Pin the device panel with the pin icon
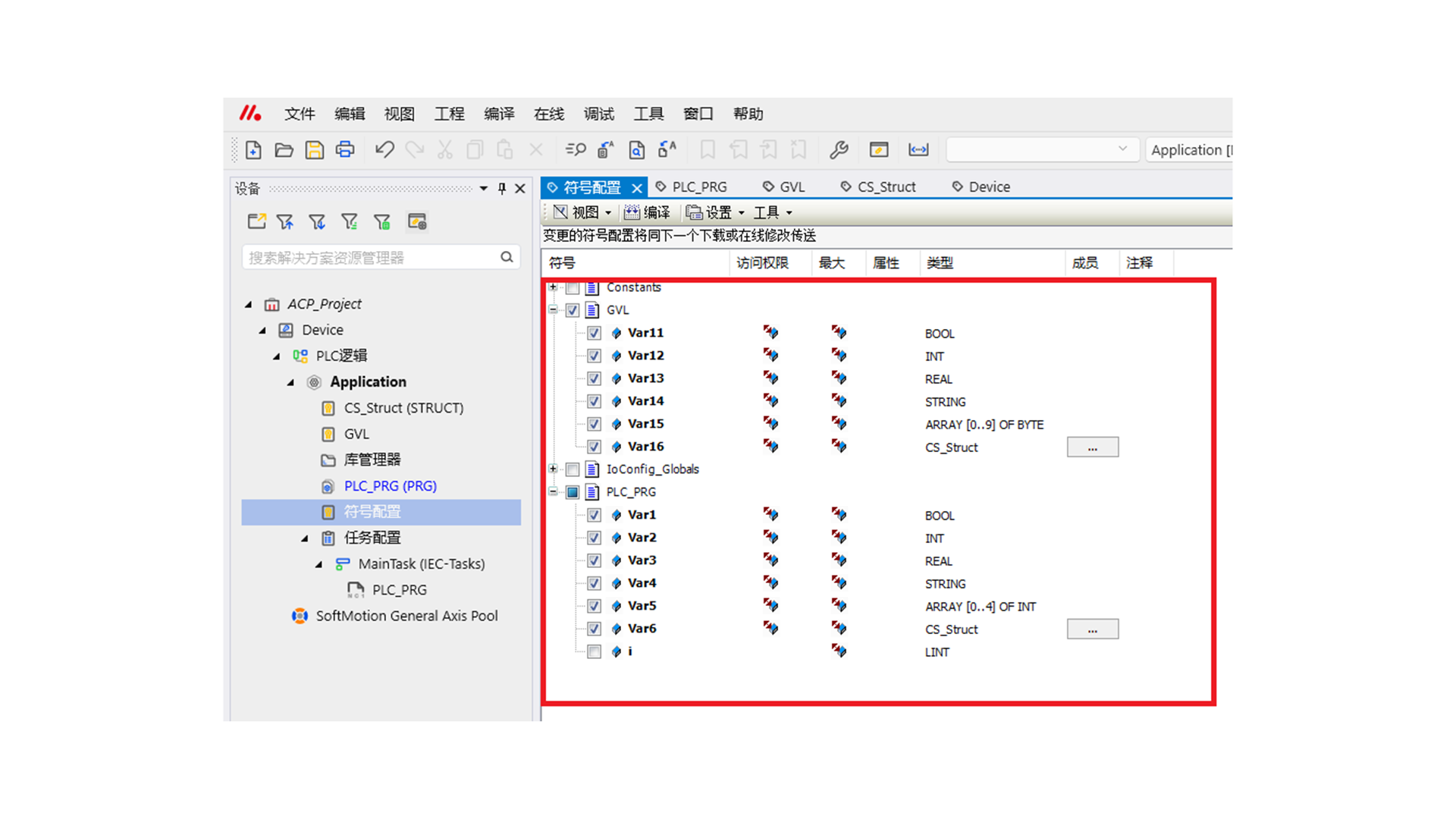Screen dimensions: 1456x819 (x=502, y=188)
